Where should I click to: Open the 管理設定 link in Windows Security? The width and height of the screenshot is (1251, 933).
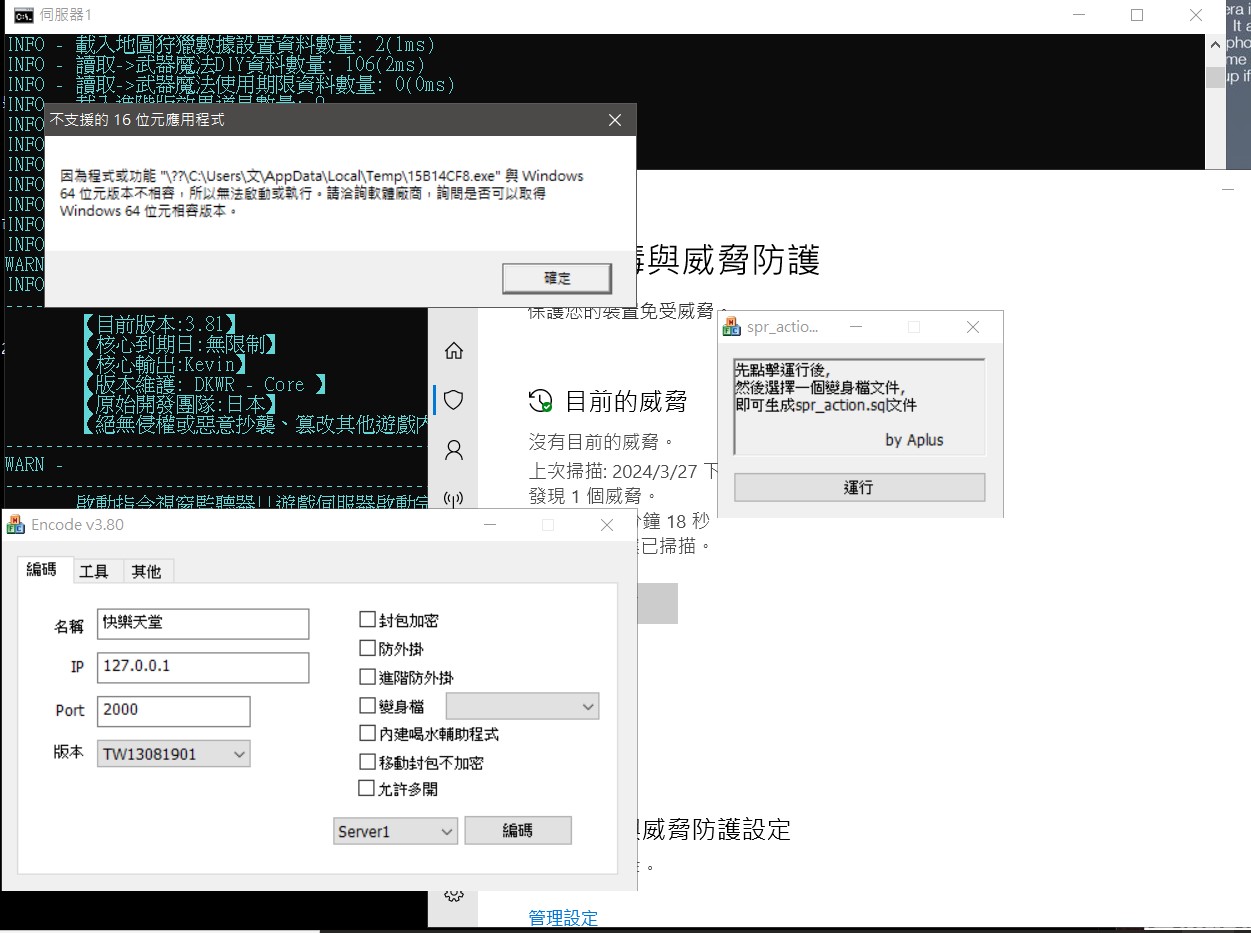pyautogui.click(x=563, y=918)
